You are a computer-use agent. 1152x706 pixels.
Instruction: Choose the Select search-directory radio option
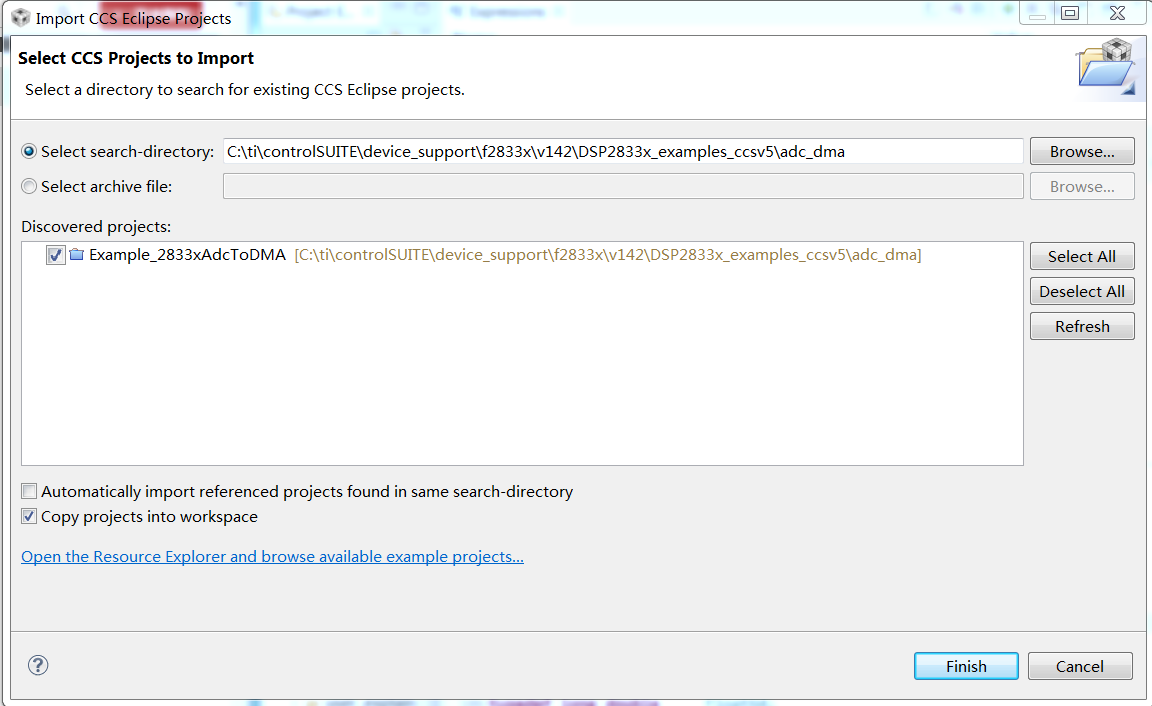pyautogui.click(x=29, y=152)
